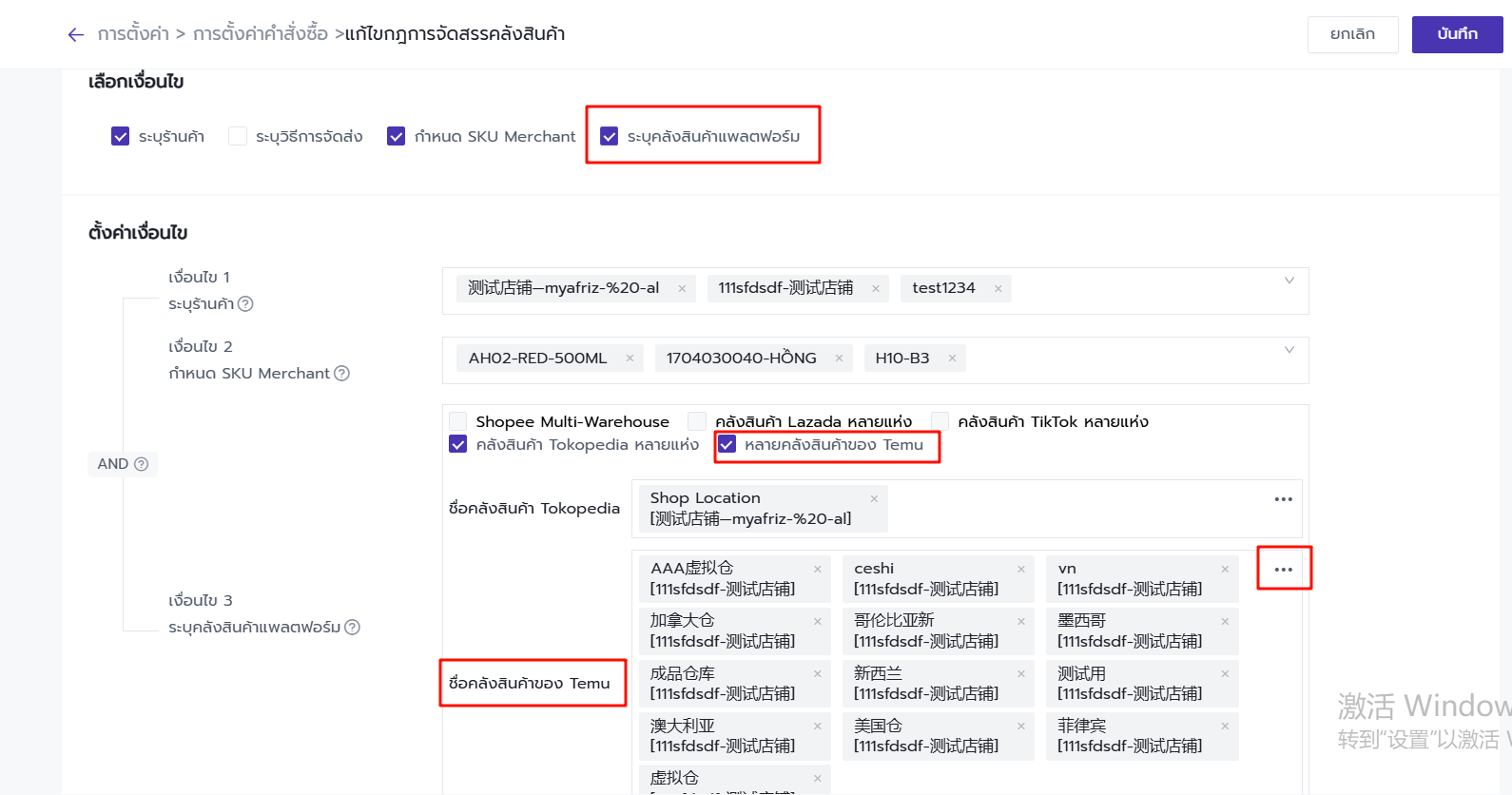Image resolution: width=1512 pixels, height=795 pixels.
Task: Click help icon next to ระบุคลังสินค้าแพลตฟอร์ม condition
Action: [353, 628]
